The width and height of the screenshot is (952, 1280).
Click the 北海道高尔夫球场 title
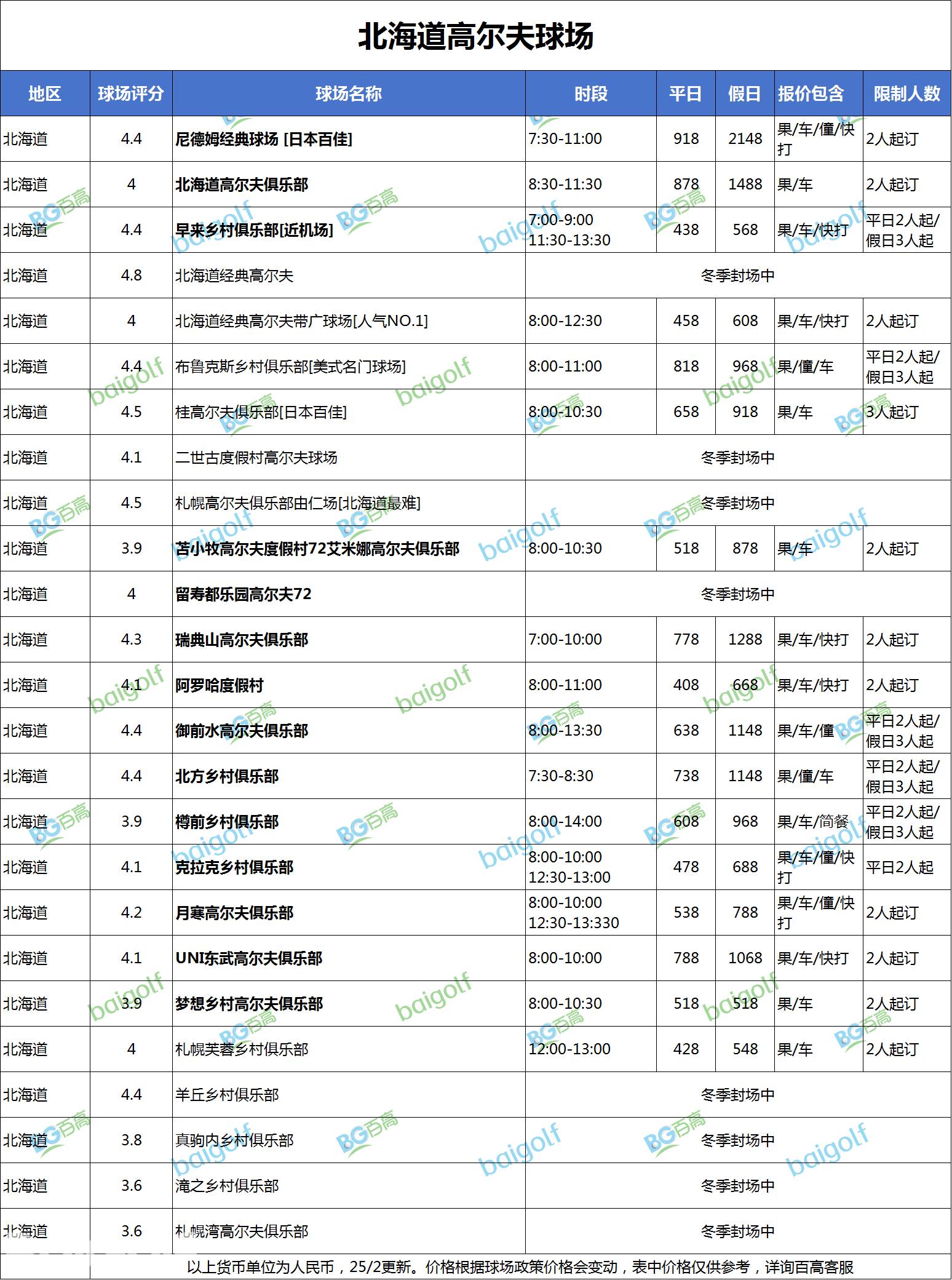(x=475, y=36)
